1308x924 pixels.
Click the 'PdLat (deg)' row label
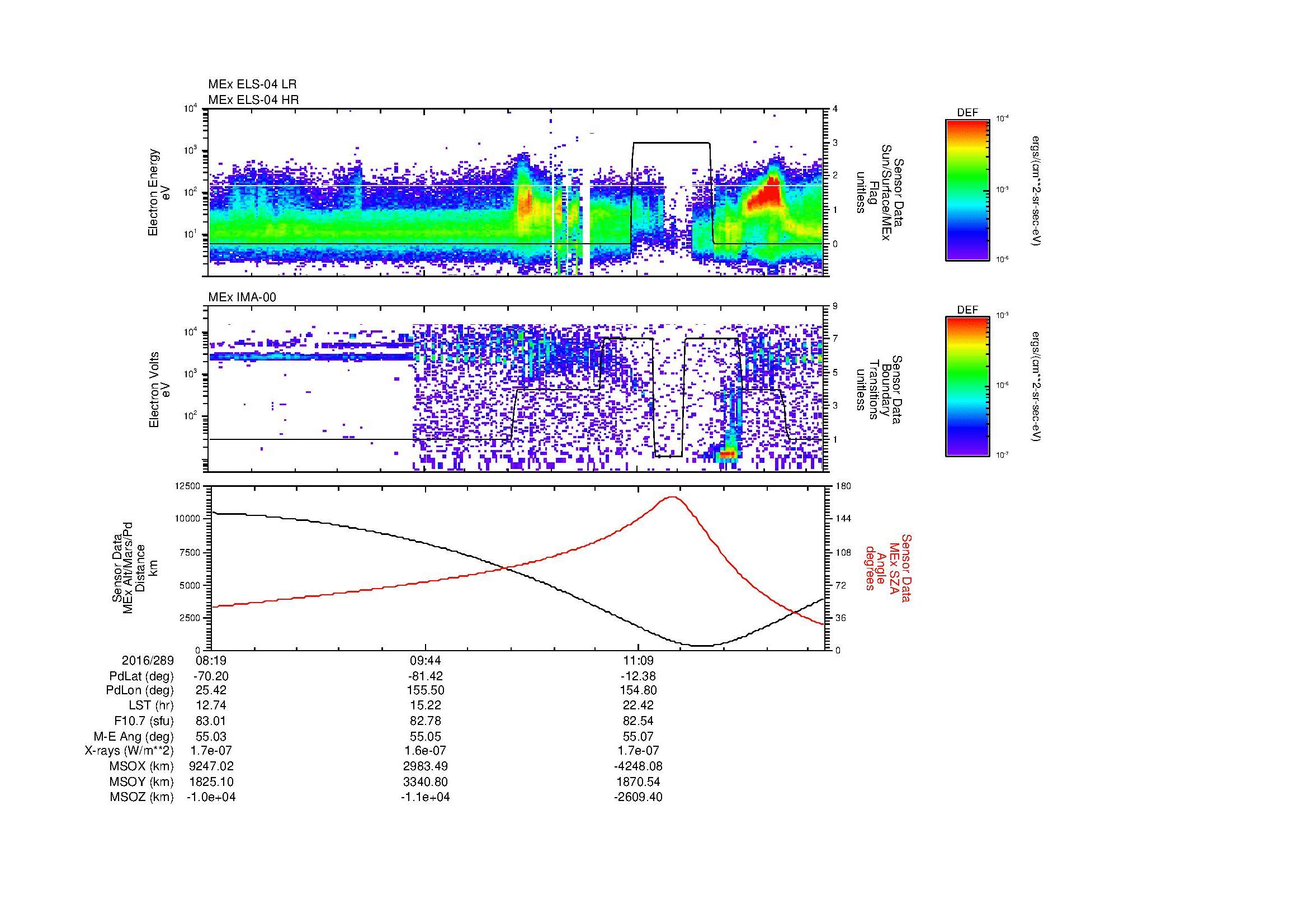point(141,676)
